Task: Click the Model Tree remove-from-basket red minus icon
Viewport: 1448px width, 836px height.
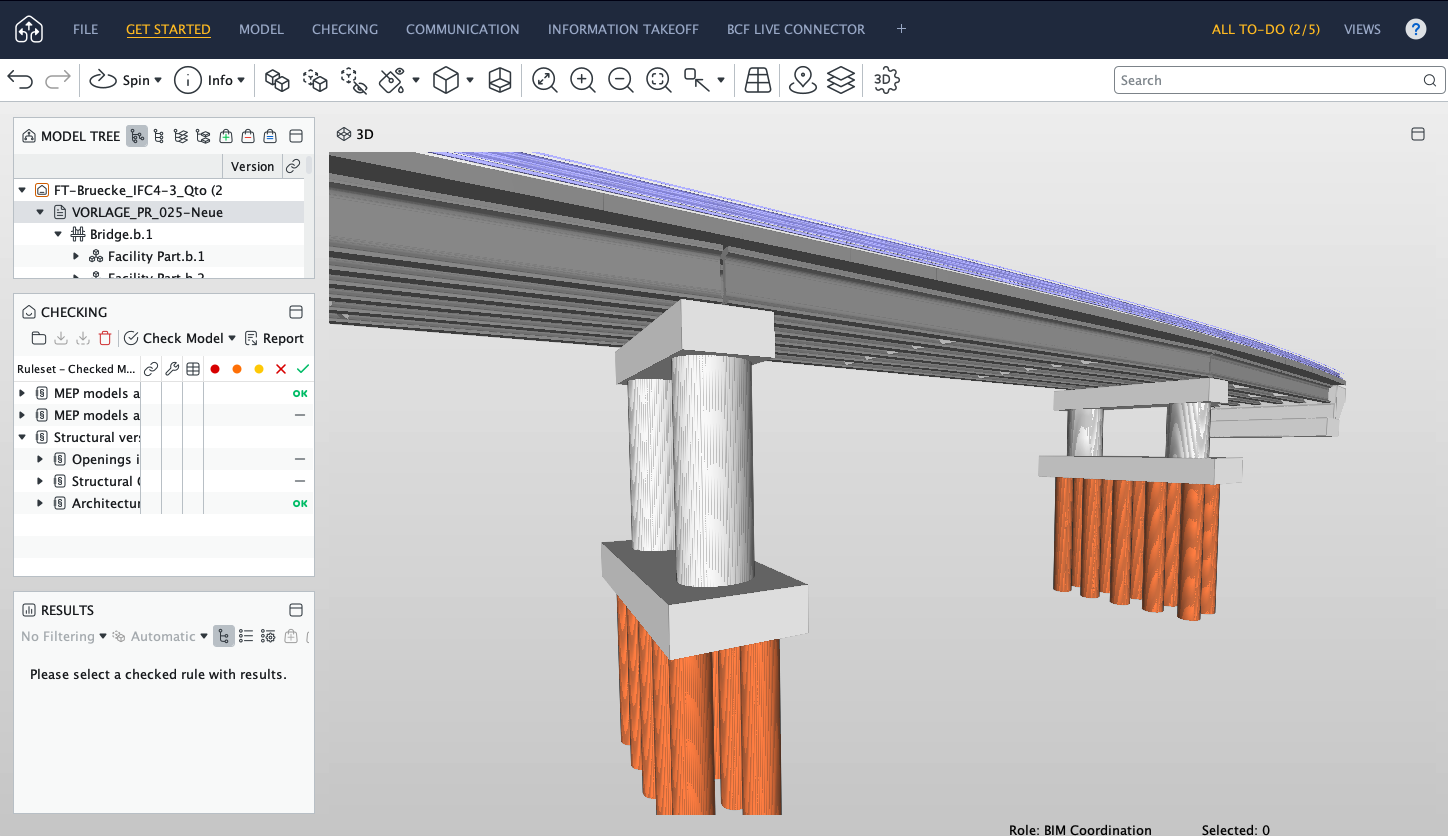Action: (x=248, y=136)
